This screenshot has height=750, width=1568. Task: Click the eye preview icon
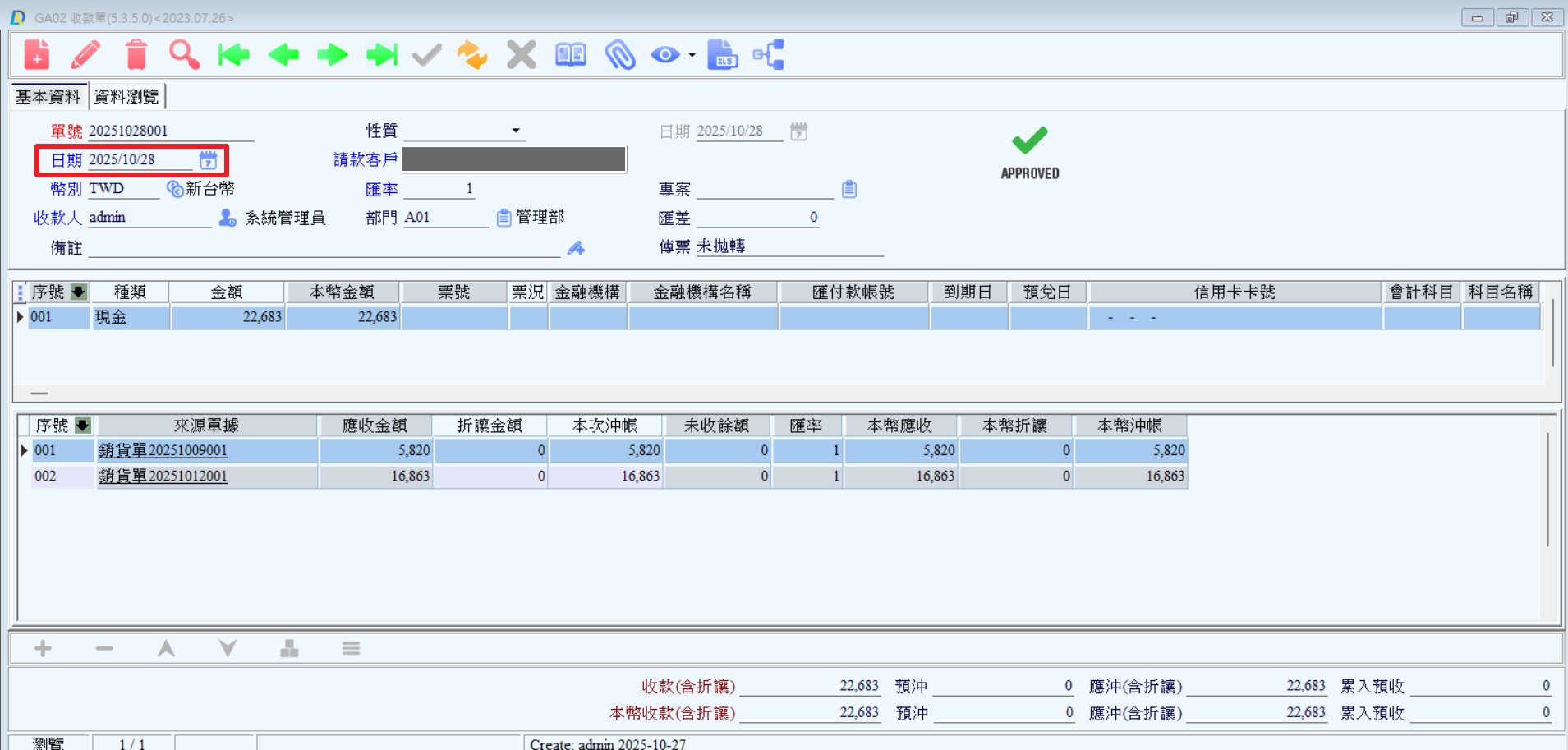coord(664,55)
